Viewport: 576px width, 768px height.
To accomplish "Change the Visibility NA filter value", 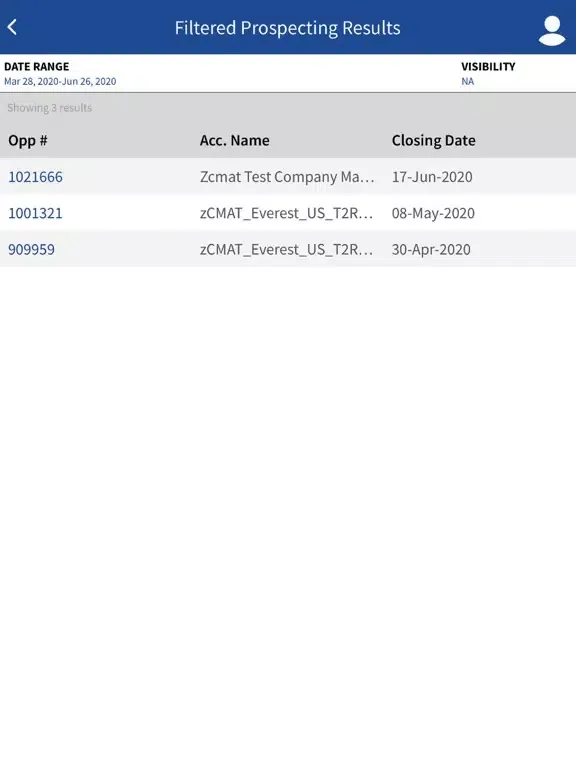I will click(x=468, y=81).
